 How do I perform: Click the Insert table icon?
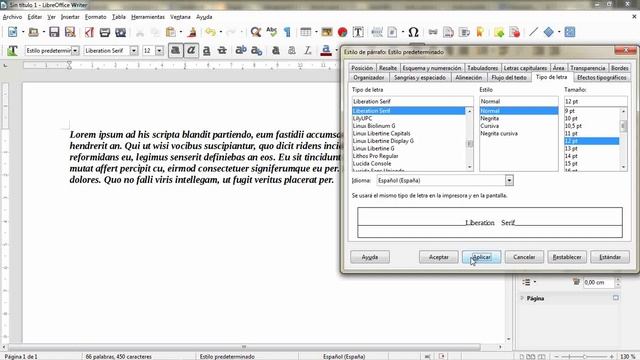pyautogui.click(x=306, y=32)
